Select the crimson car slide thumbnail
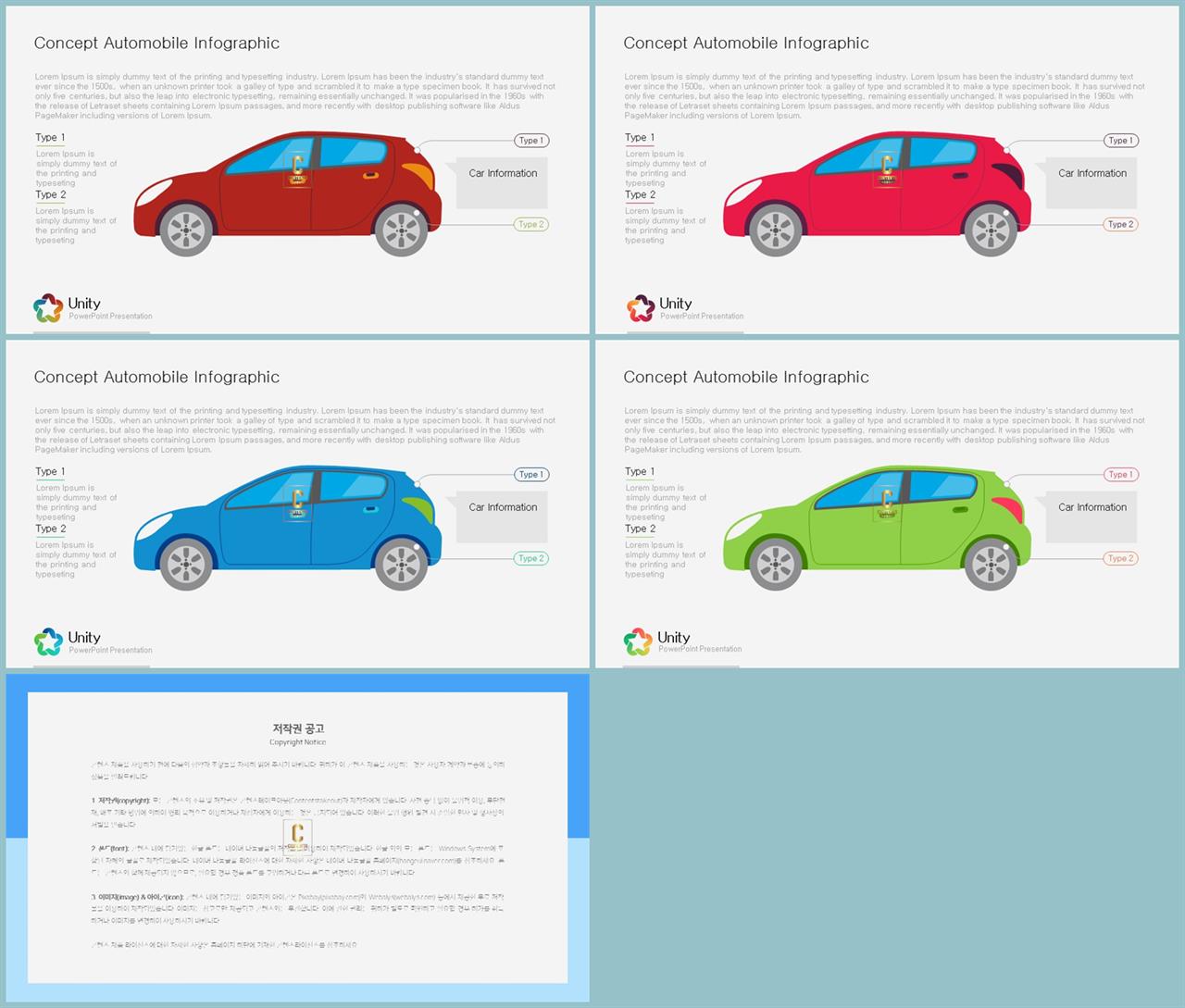Viewport: 1185px width, 1008px height. coord(887,170)
